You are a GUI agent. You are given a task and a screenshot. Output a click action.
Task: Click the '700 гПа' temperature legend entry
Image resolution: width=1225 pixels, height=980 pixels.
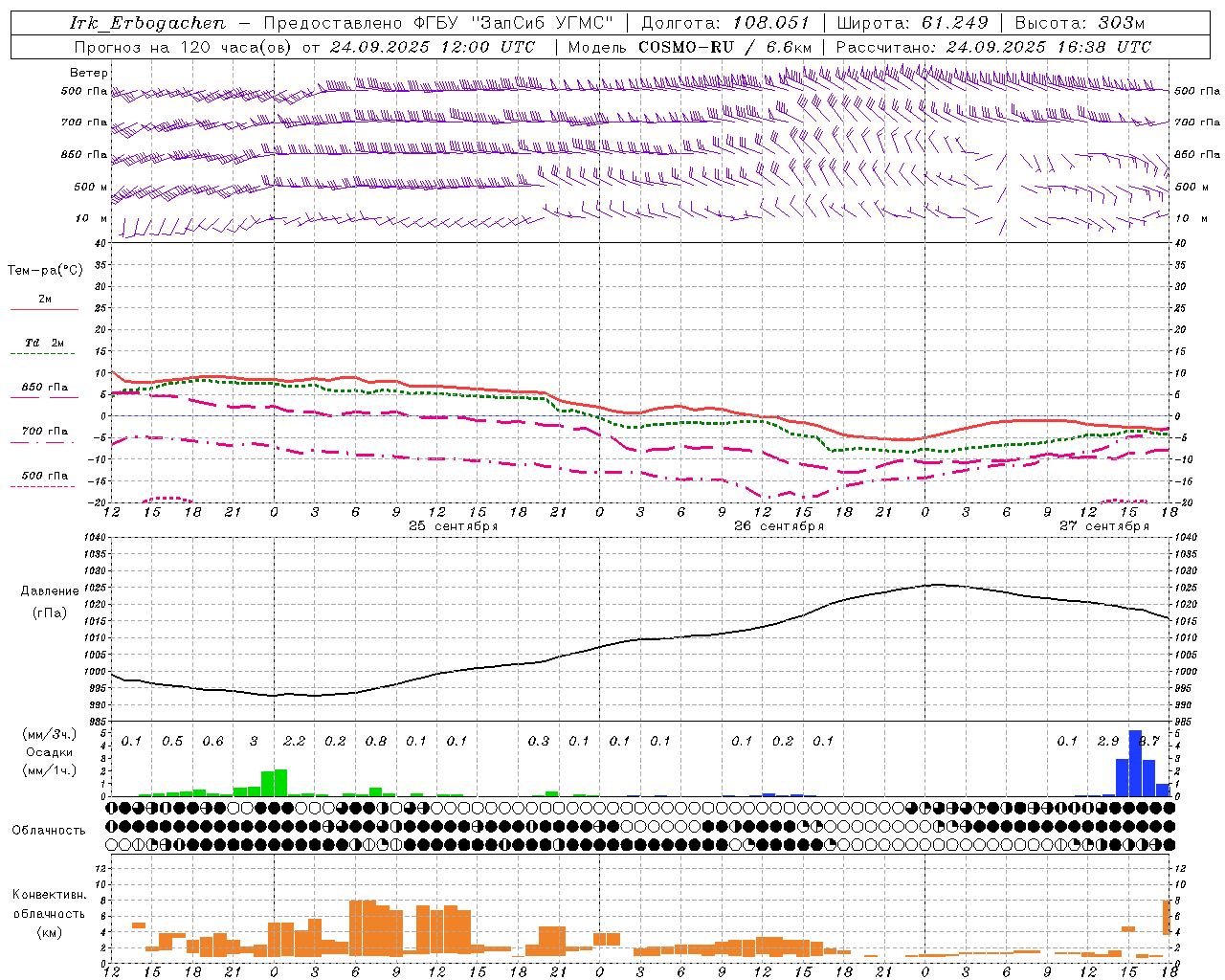(x=45, y=432)
